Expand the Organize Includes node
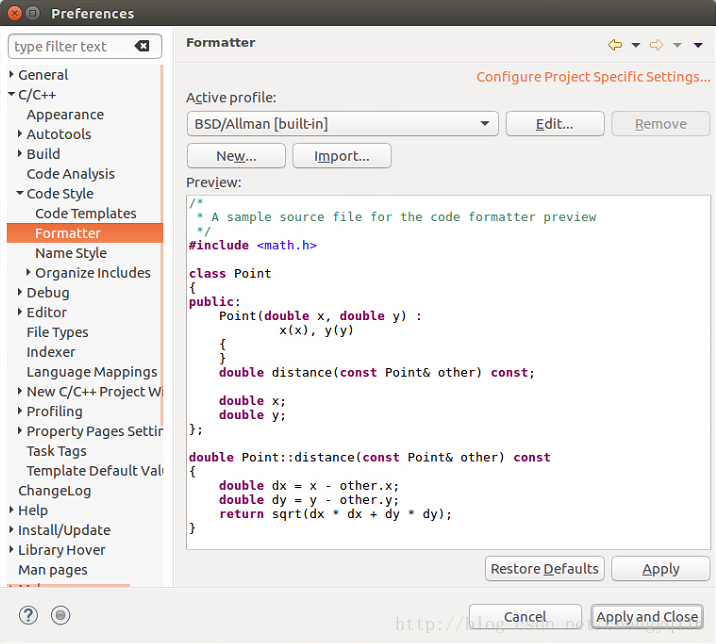The width and height of the screenshot is (716, 644). (x=28, y=272)
